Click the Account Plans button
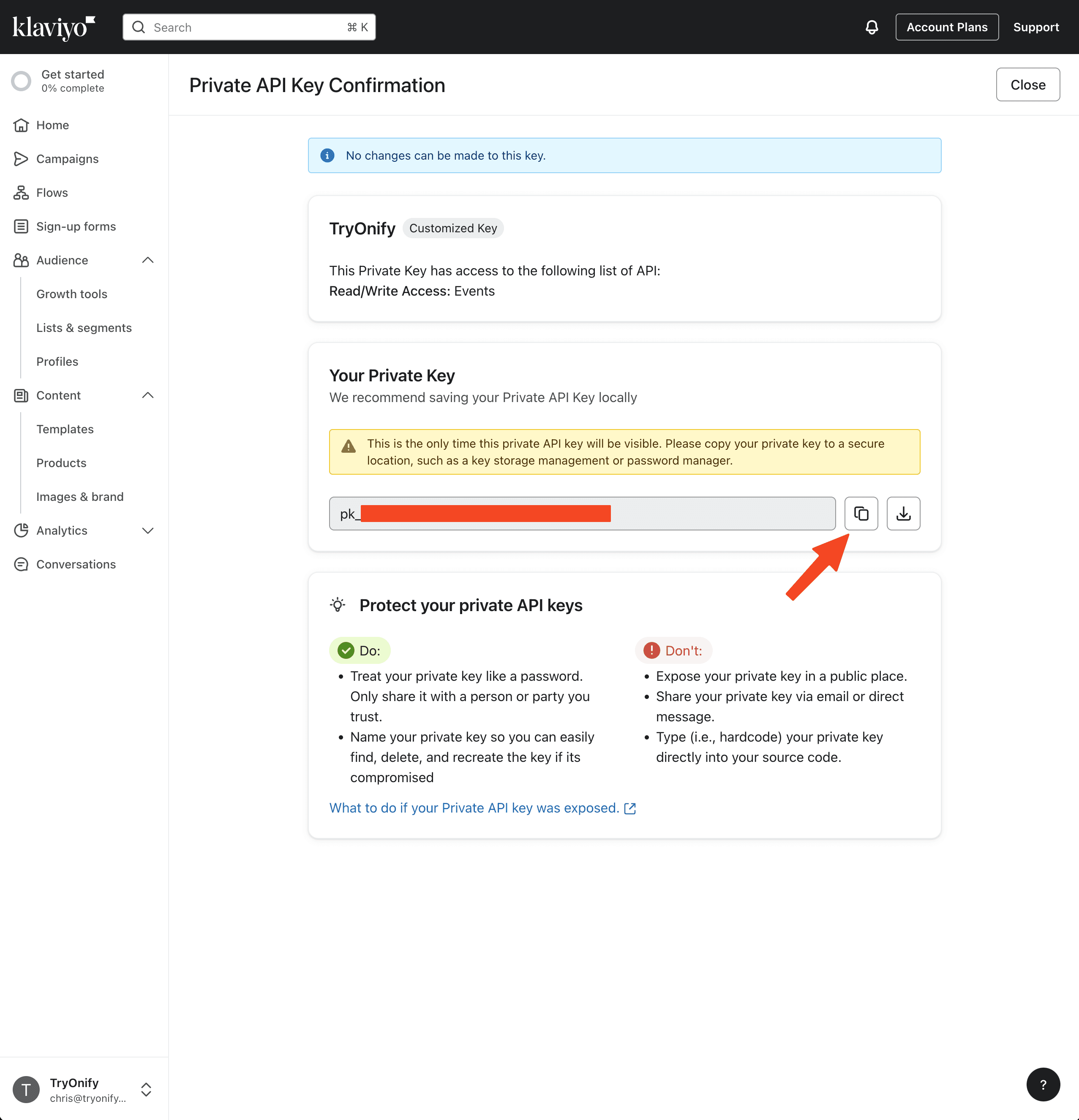1079x1120 pixels. click(x=946, y=27)
